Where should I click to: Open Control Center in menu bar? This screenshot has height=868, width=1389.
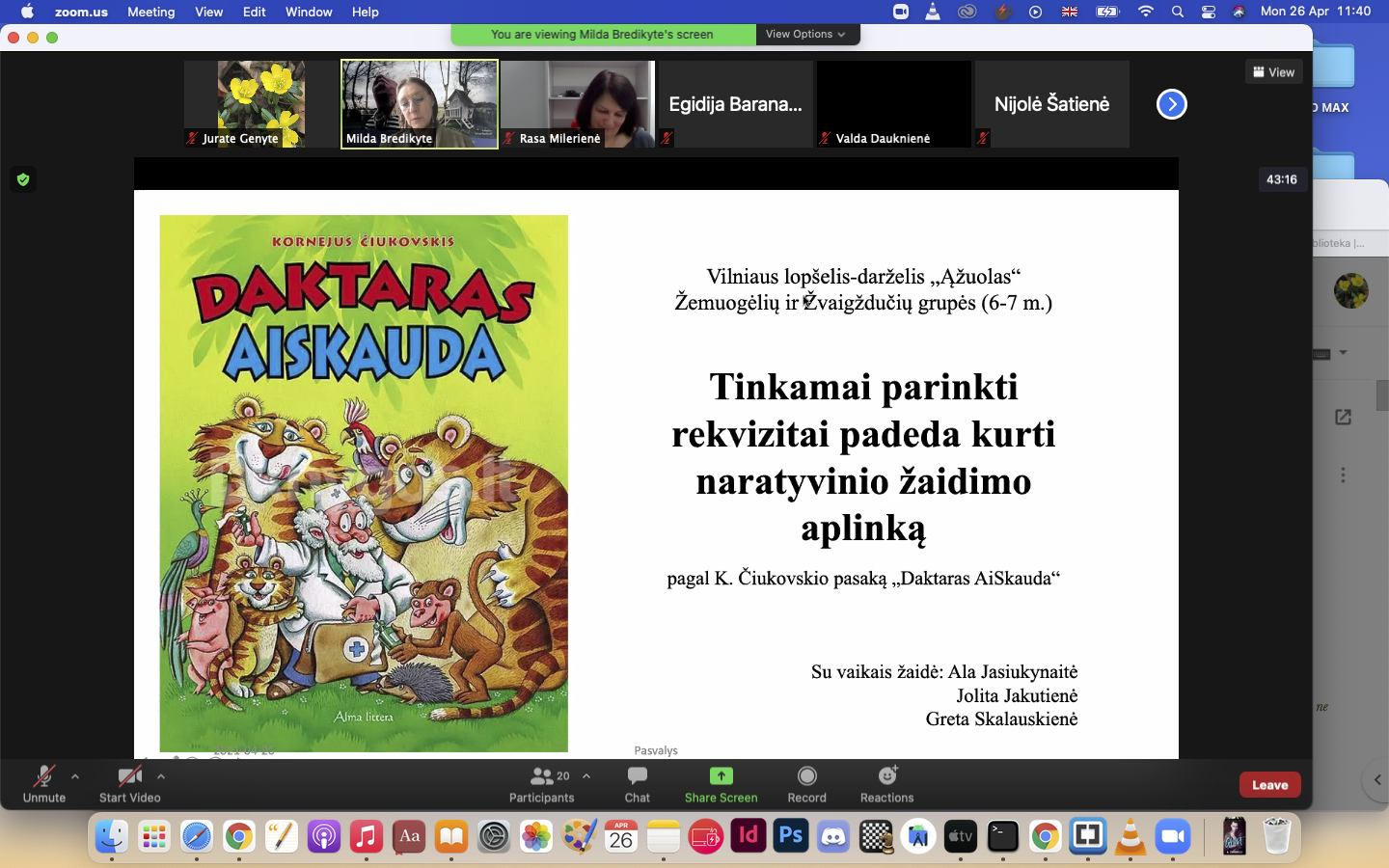coord(1209,12)
